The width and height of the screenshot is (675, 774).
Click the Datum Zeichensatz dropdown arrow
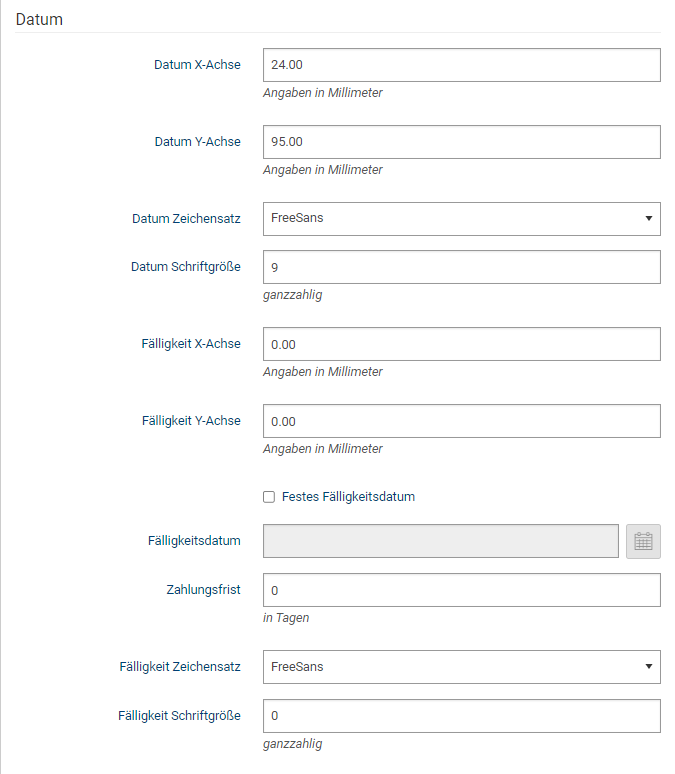tap(649, 218)
